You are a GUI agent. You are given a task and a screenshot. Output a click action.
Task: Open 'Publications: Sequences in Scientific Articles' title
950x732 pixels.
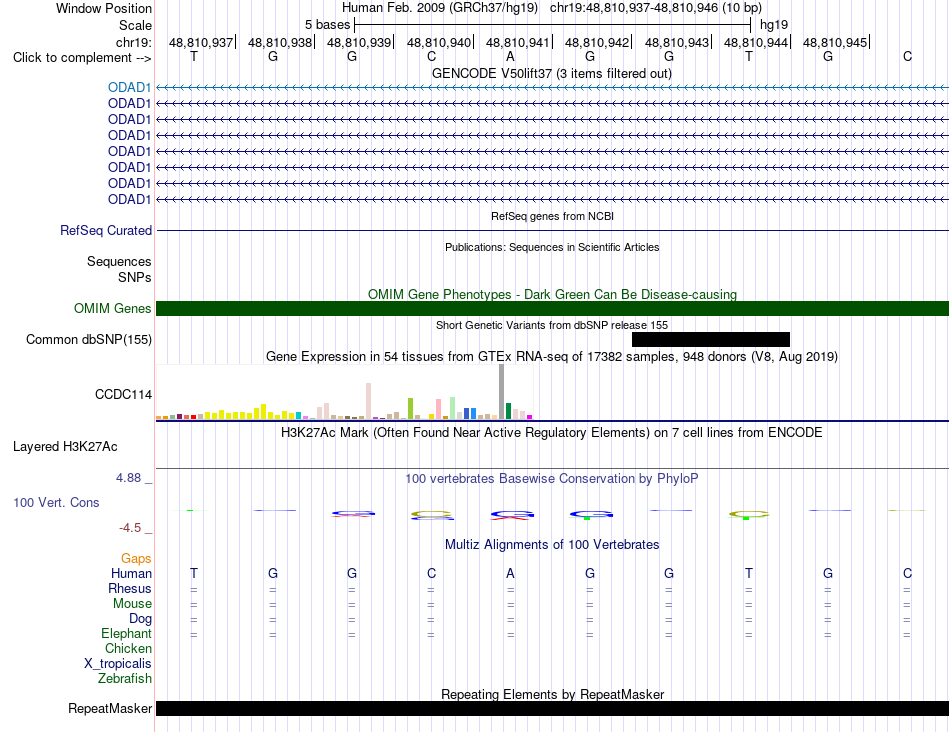(552, 247)
